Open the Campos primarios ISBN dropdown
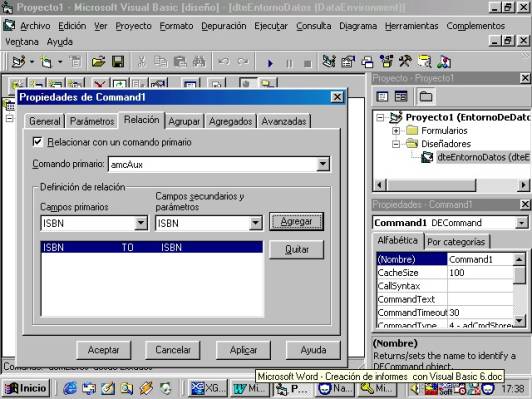532x399 pixels. (x=140, y=223)
